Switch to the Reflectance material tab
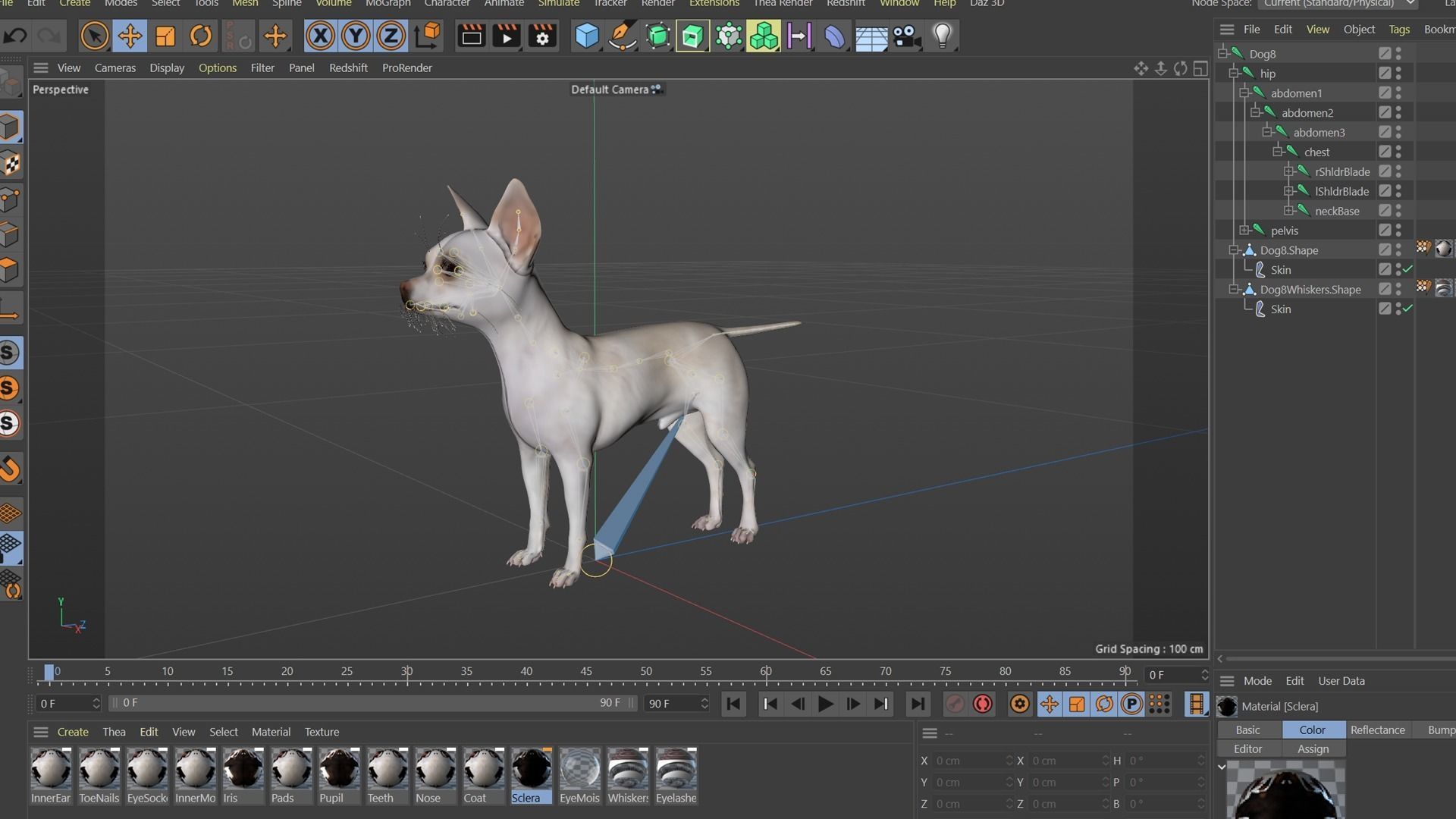1456x819 pixels. point(1378,730)
